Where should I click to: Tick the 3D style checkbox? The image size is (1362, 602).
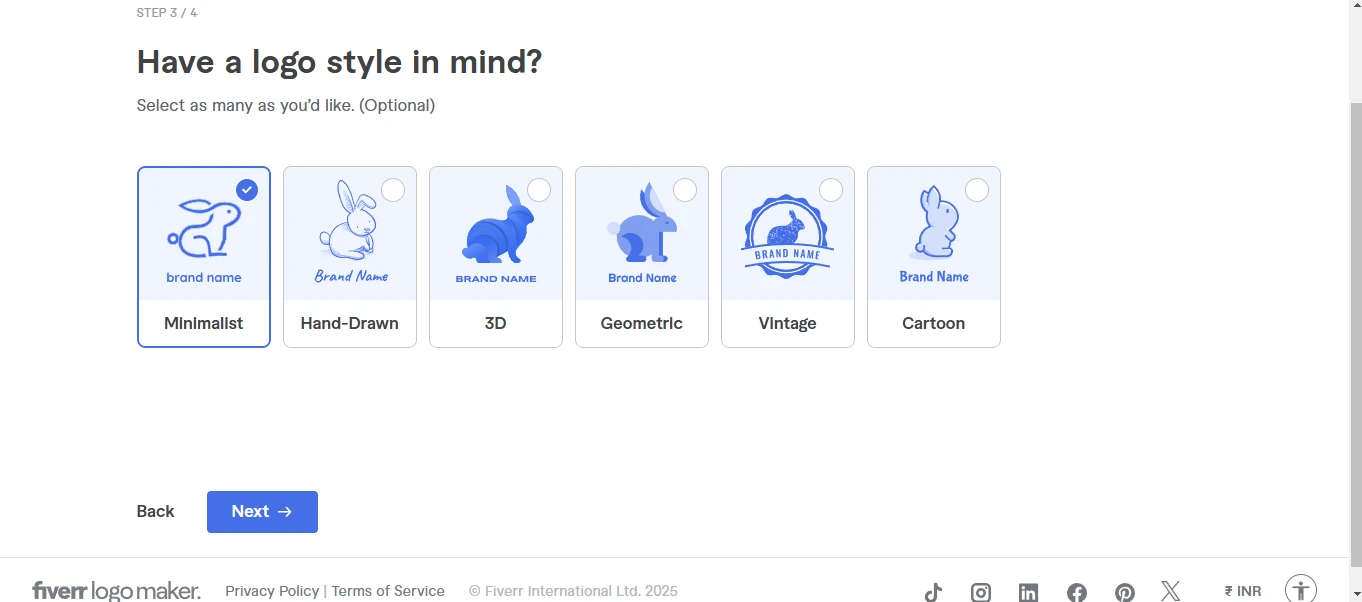tap(539, 190)
